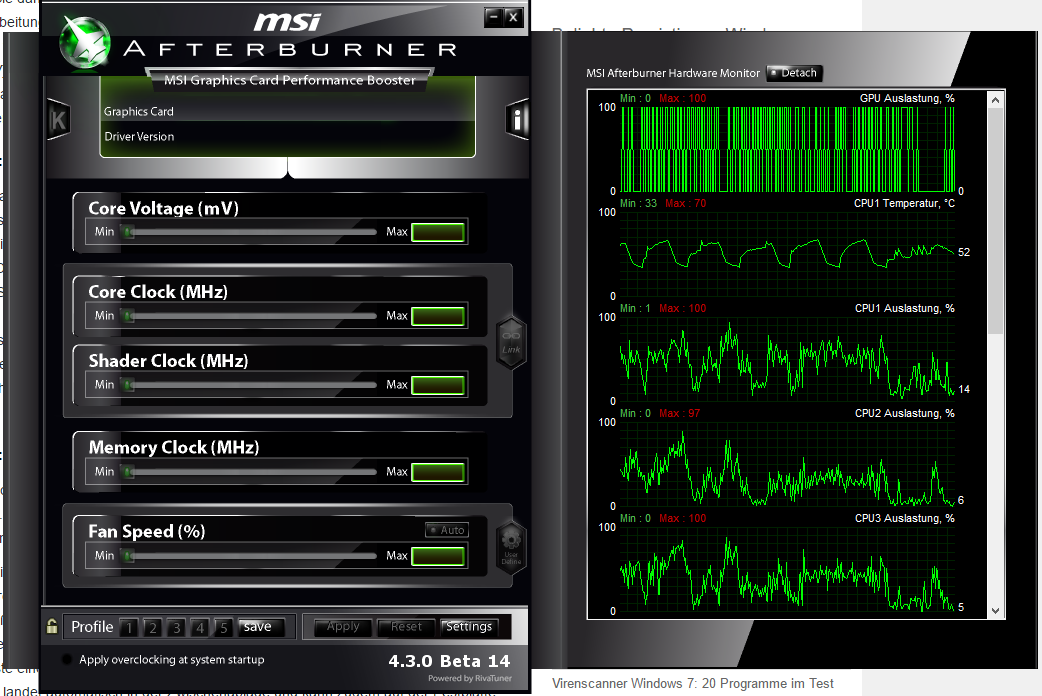Click the Powered by RivaTuner text
This screenshot has height=696, width=1042.
(x=470, y=678)
